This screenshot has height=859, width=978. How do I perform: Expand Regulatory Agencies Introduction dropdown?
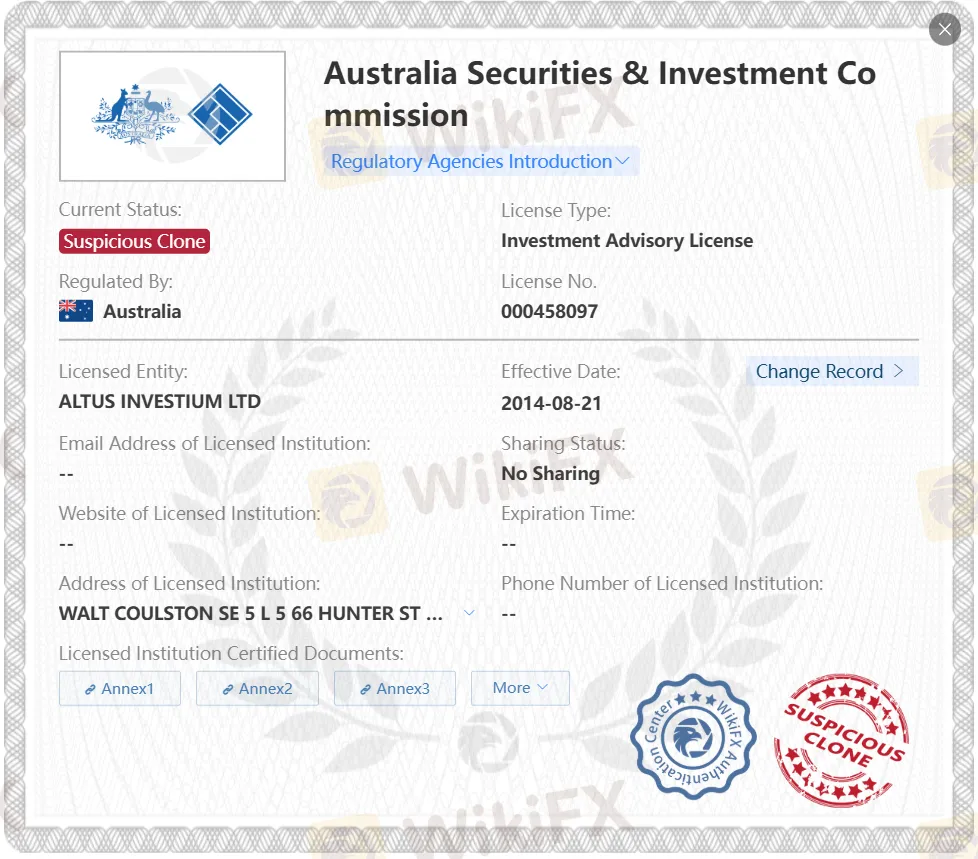(x=480, y=161)
